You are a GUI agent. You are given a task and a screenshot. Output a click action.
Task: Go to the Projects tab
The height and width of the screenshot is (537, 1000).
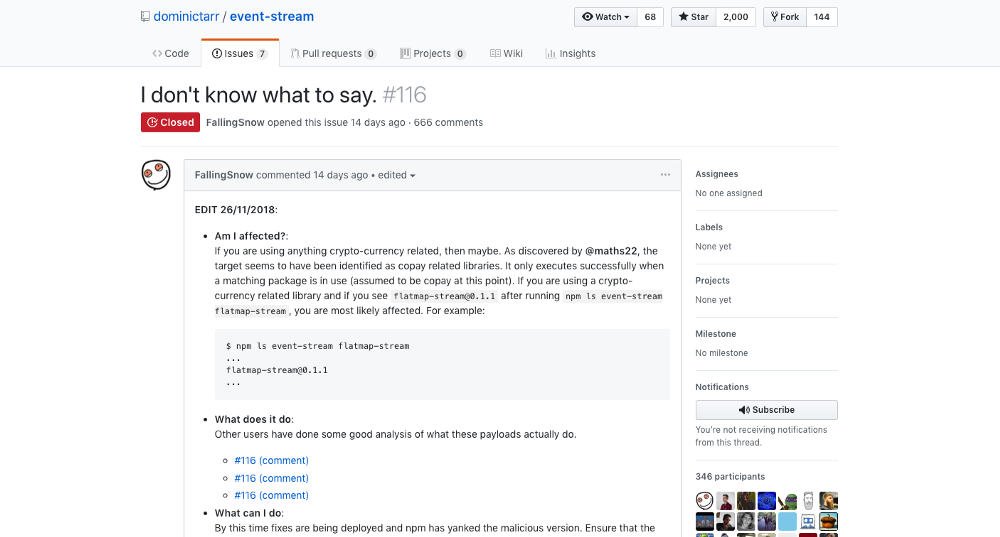point(432,54)
